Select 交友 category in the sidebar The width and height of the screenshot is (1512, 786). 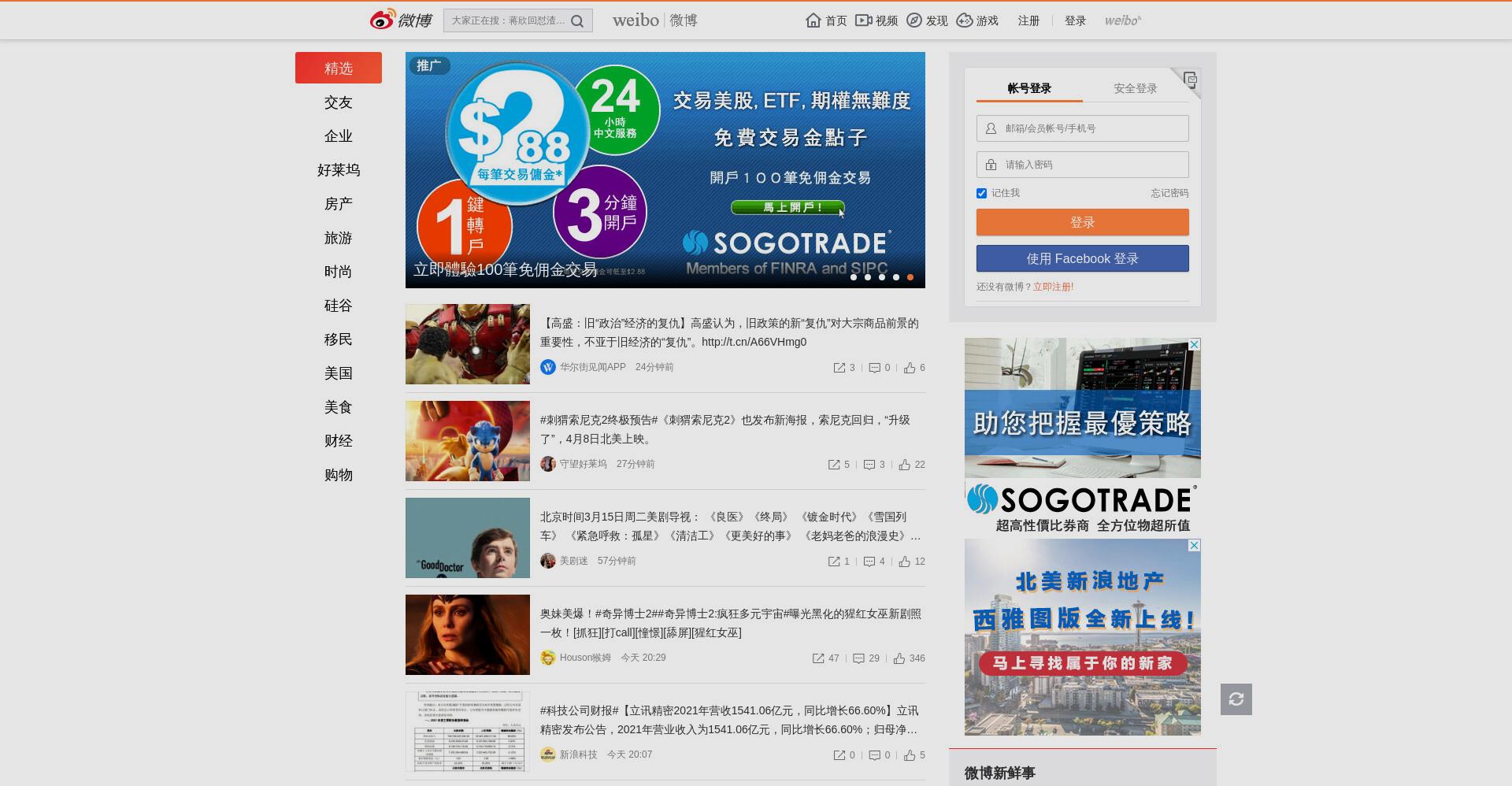click(339, 102)
